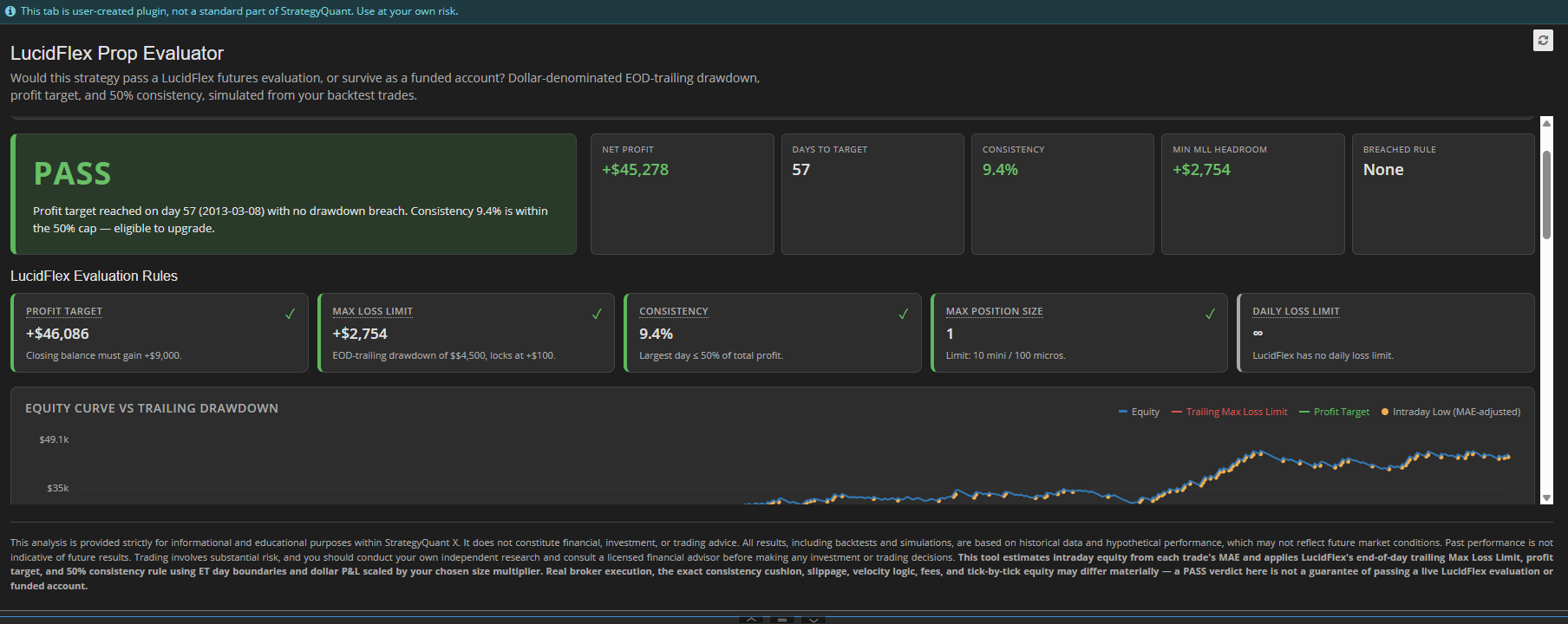Click the DAILY LOSS LIMIT rule label
Viewport: 1568px width, 624px height.
(1296, 311)
